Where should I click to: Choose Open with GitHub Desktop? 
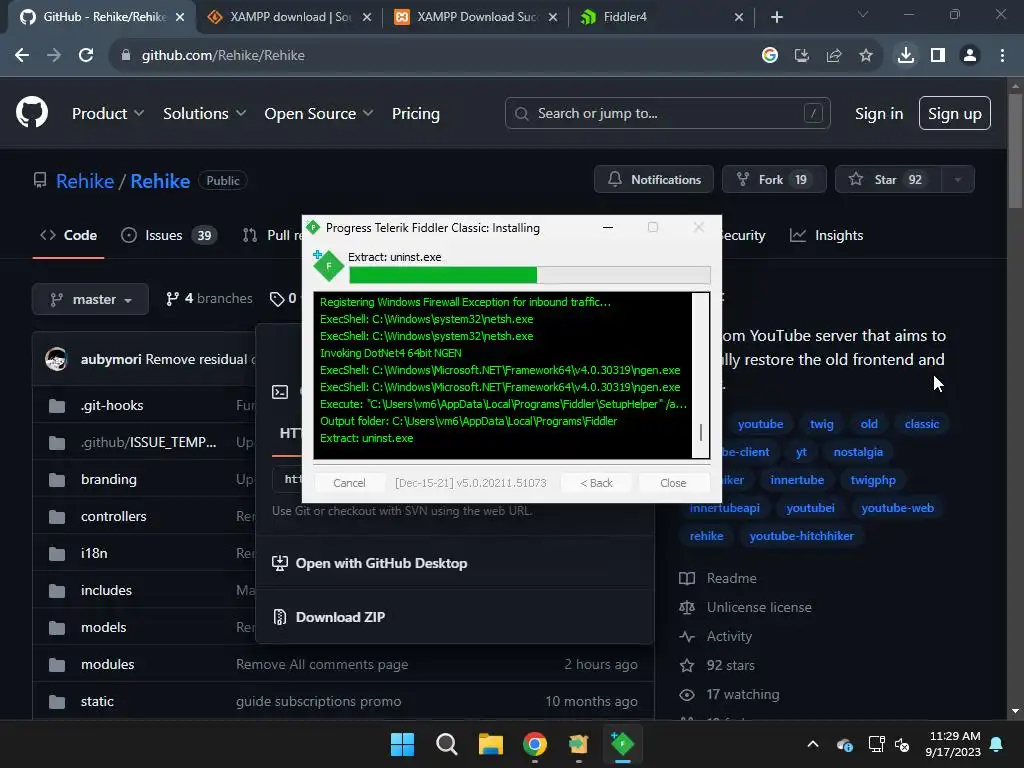(x=370, y=563)
